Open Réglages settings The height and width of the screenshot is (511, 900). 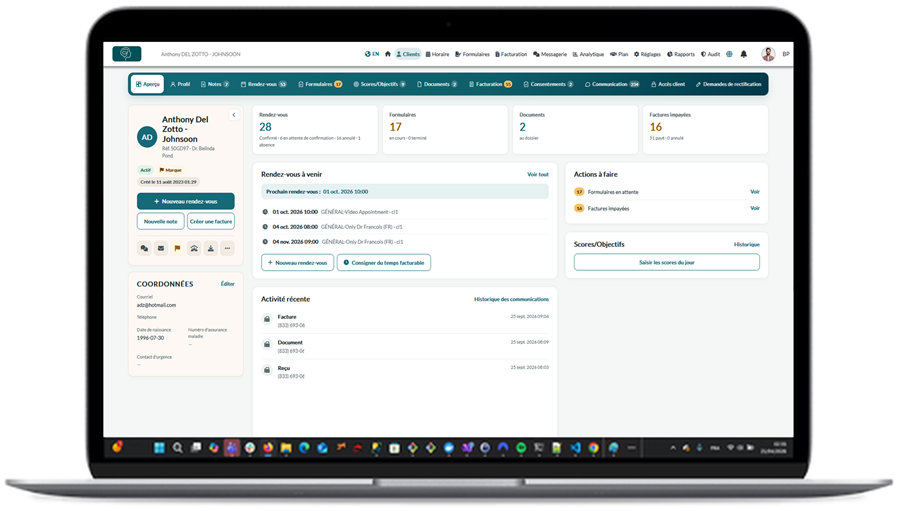pos(647,54)
